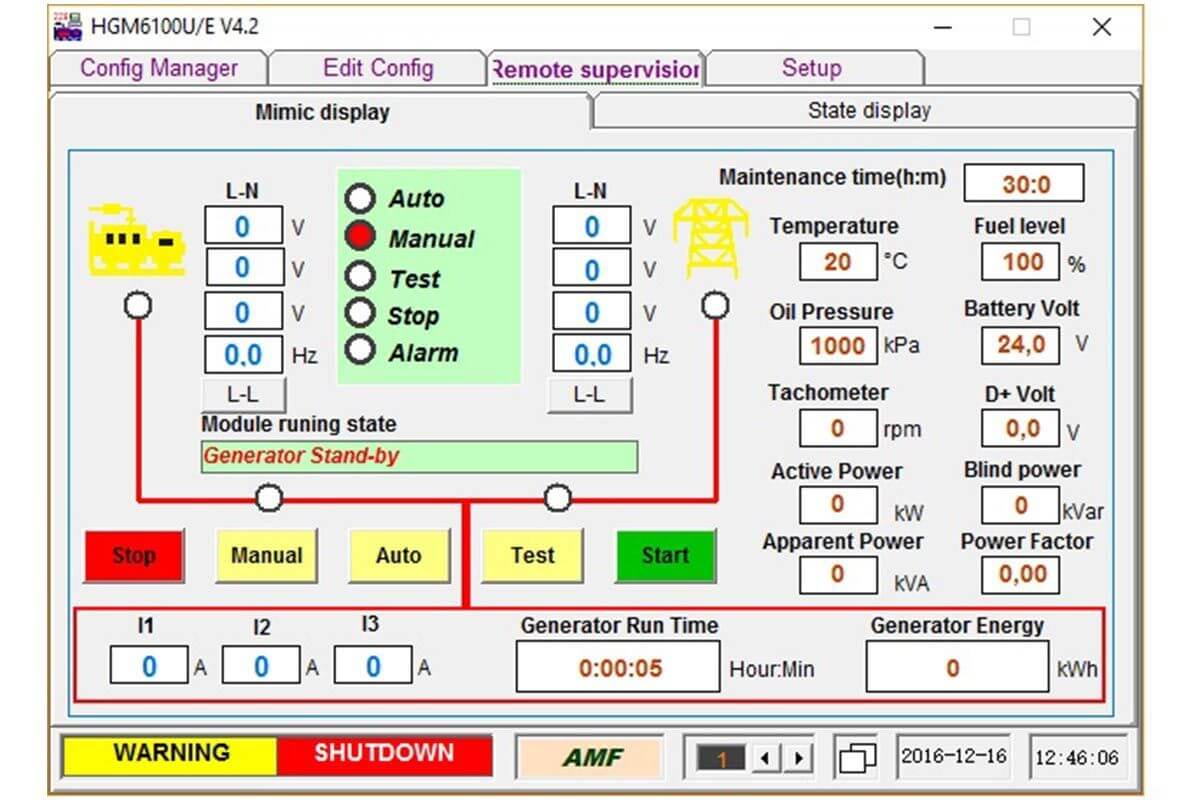Click the left arrow of module selector
The height and width of the screenshot is (800, 1198).
[765, 758]
